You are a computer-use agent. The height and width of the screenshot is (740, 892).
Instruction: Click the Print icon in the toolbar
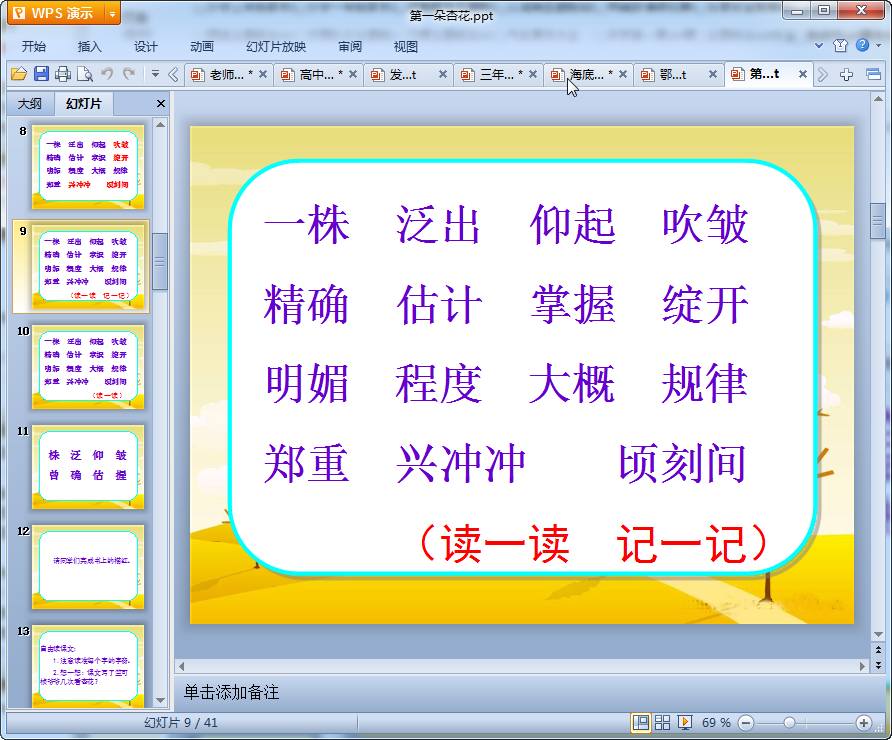[x=63, y=74]
